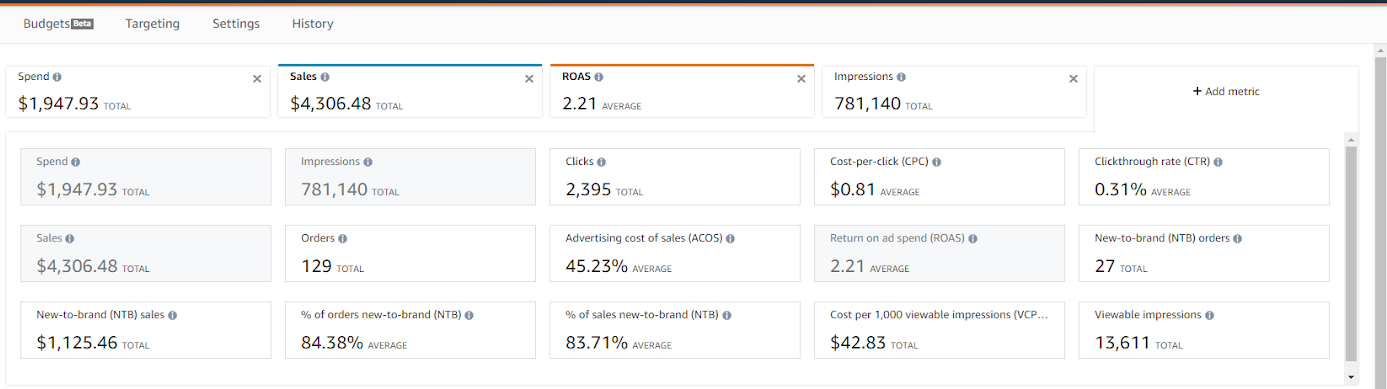The width and height of the screenshot is (1387, 389).
Task: Remove the Impressions metric from top bar
Action: tap(1073, 79)
